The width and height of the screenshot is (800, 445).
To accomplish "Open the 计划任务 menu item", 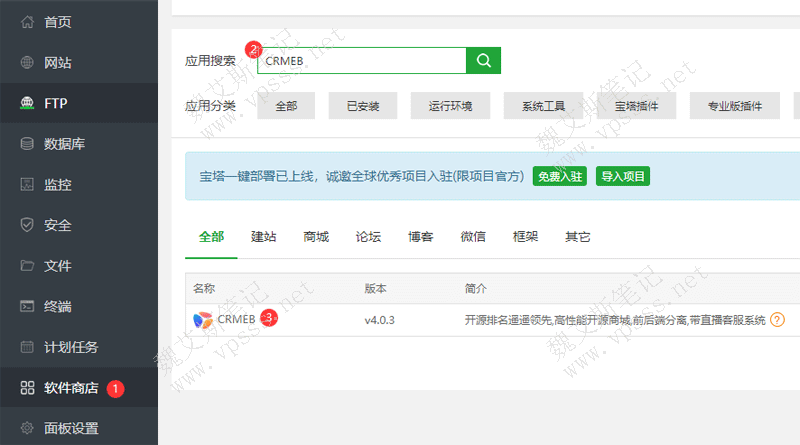I will 79,347.
